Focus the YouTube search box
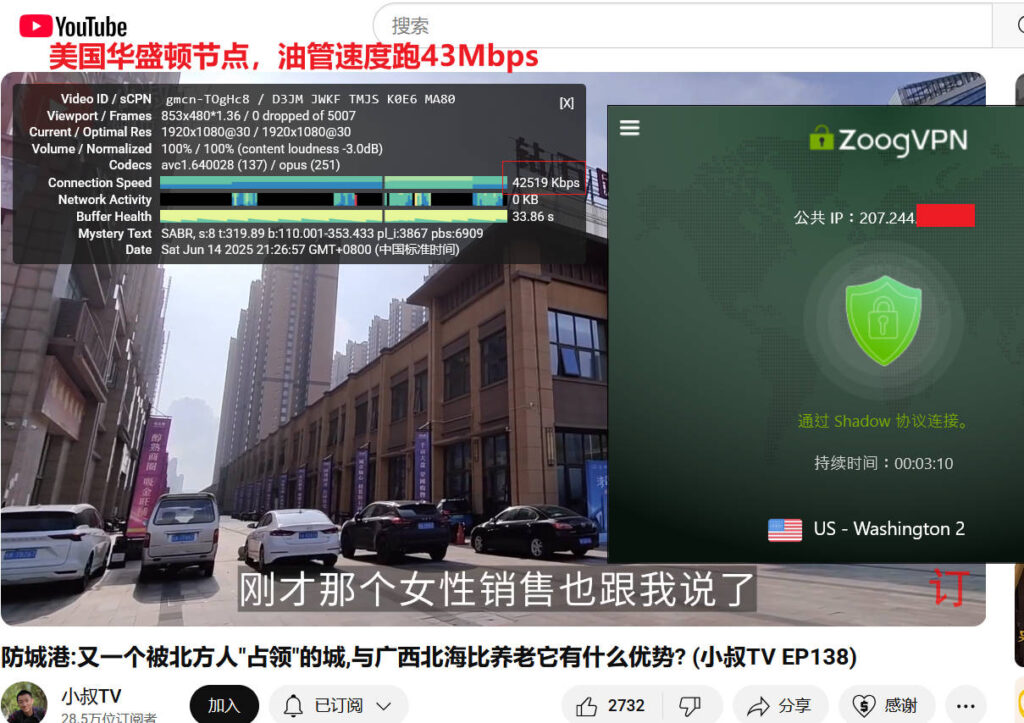This screenshot has width=1024, height=723. pos(680,25)
